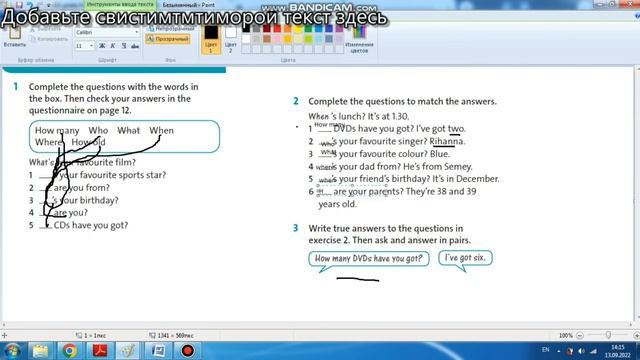Click the Cut (Вырезать) button
This screenshot has width=640, height=360.
point(46,29)
